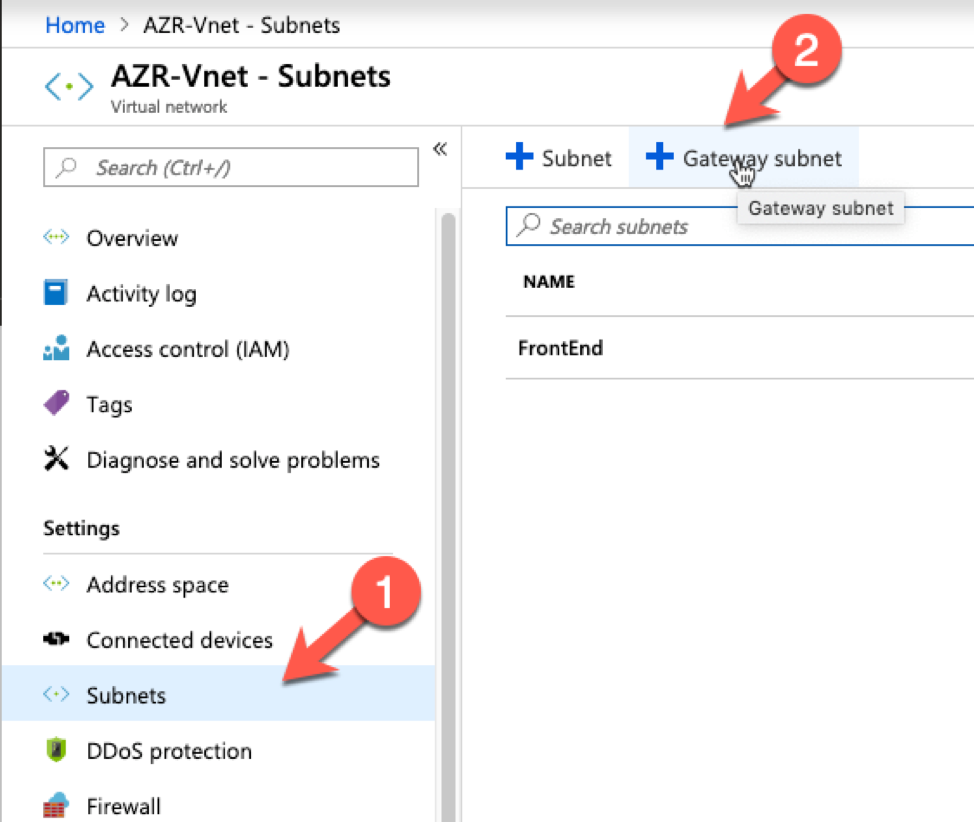Screen dimensions: 974x822
Task: Click the Settings section heading
Action: (81, 529)
